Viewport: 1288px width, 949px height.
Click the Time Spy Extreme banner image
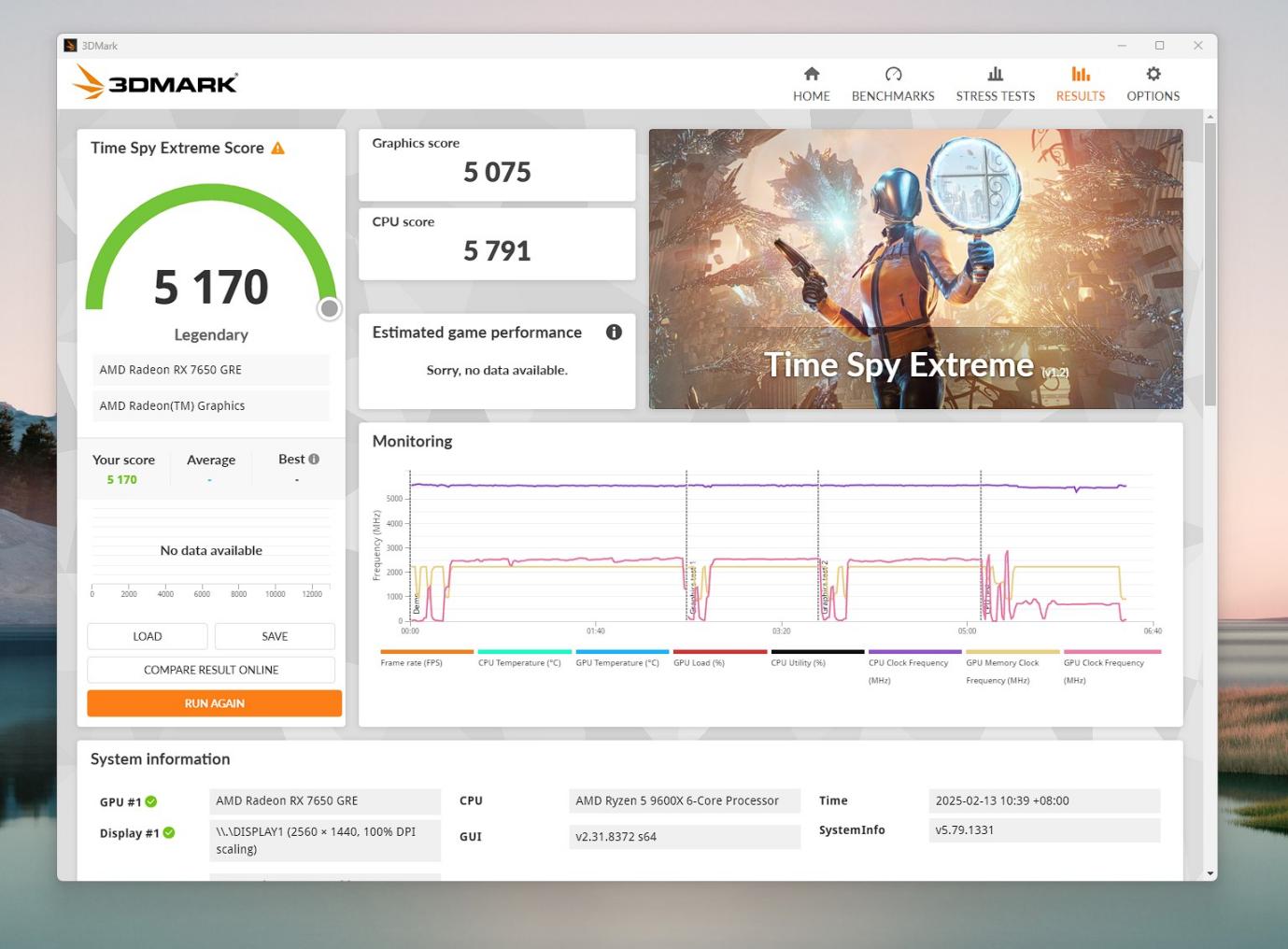point(915,269)
